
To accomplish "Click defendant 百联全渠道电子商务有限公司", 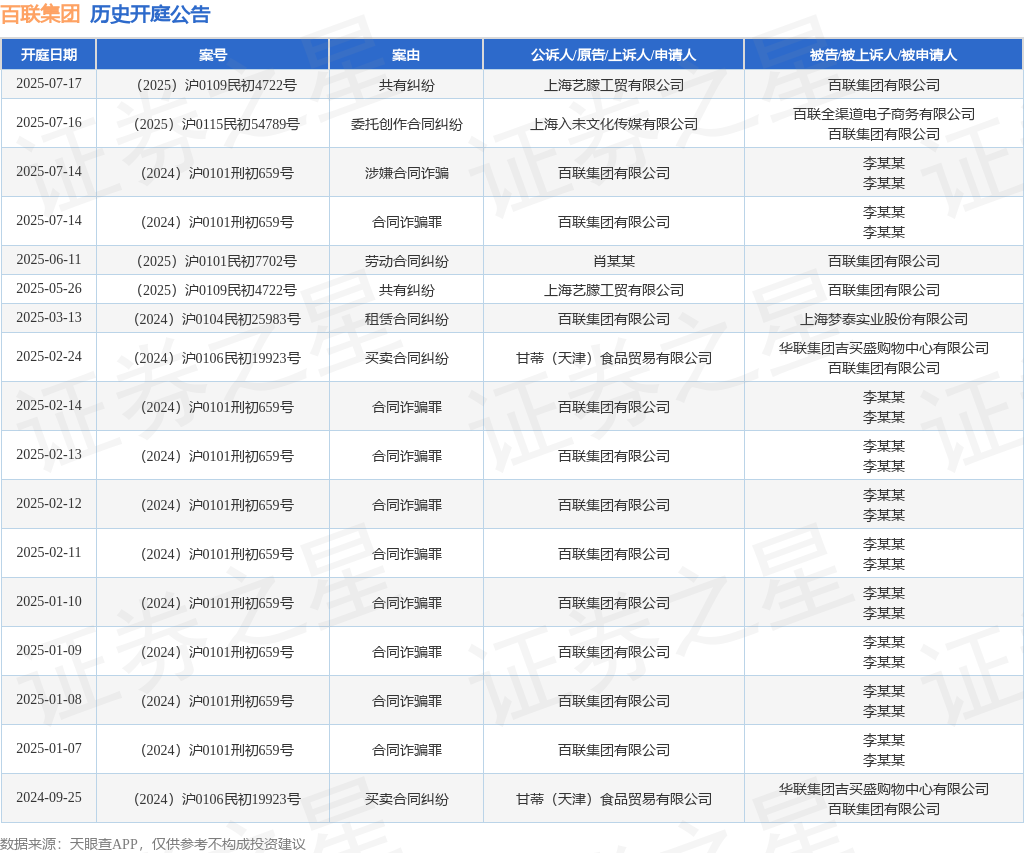I will [x=883, y=114].
